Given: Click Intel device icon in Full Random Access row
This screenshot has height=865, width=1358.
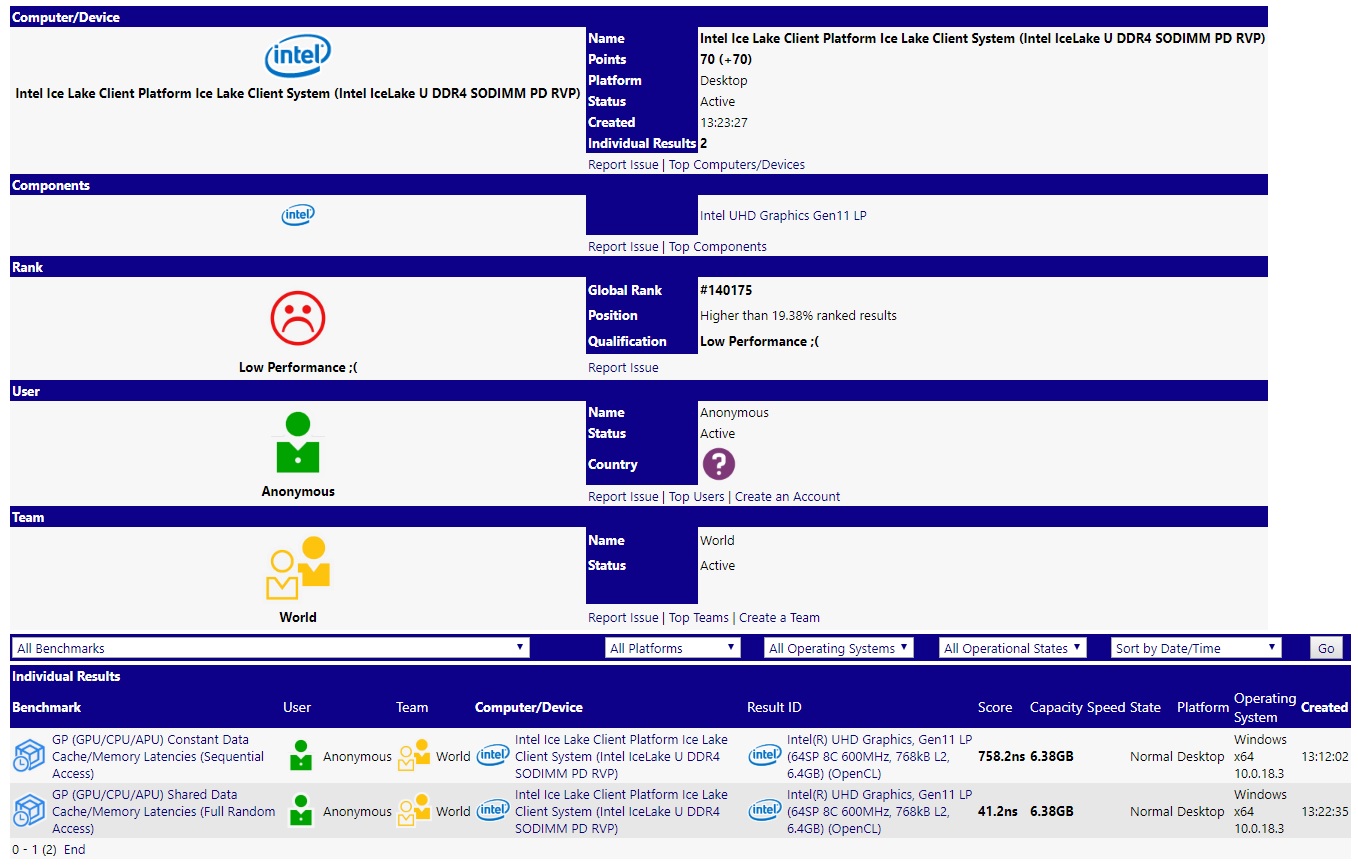Looking at the screenshot, I should (493, 810).
